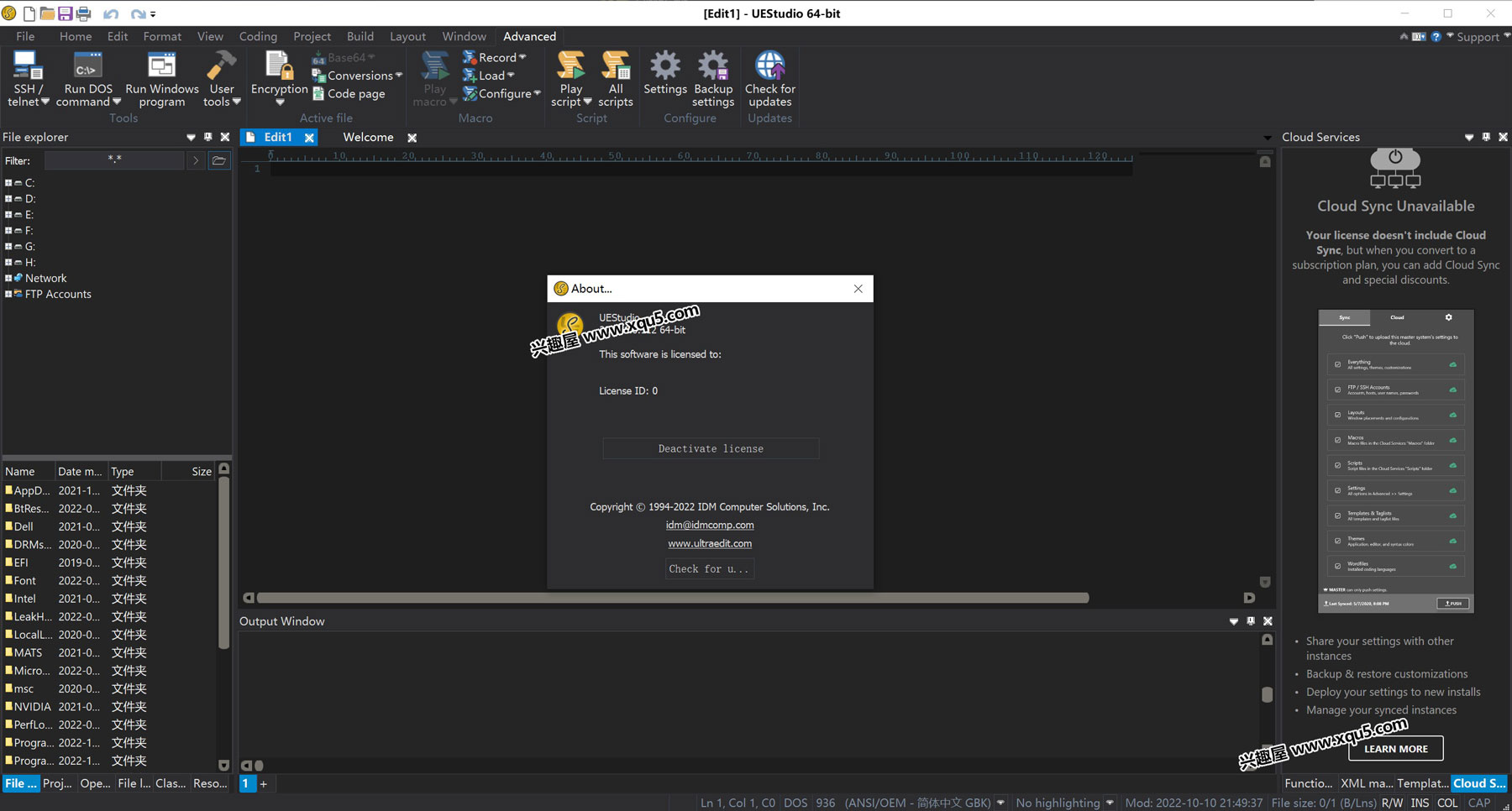1512x811 pixels.
Task: Toggle pin on Output Window panel
Action: (1251, 621)
